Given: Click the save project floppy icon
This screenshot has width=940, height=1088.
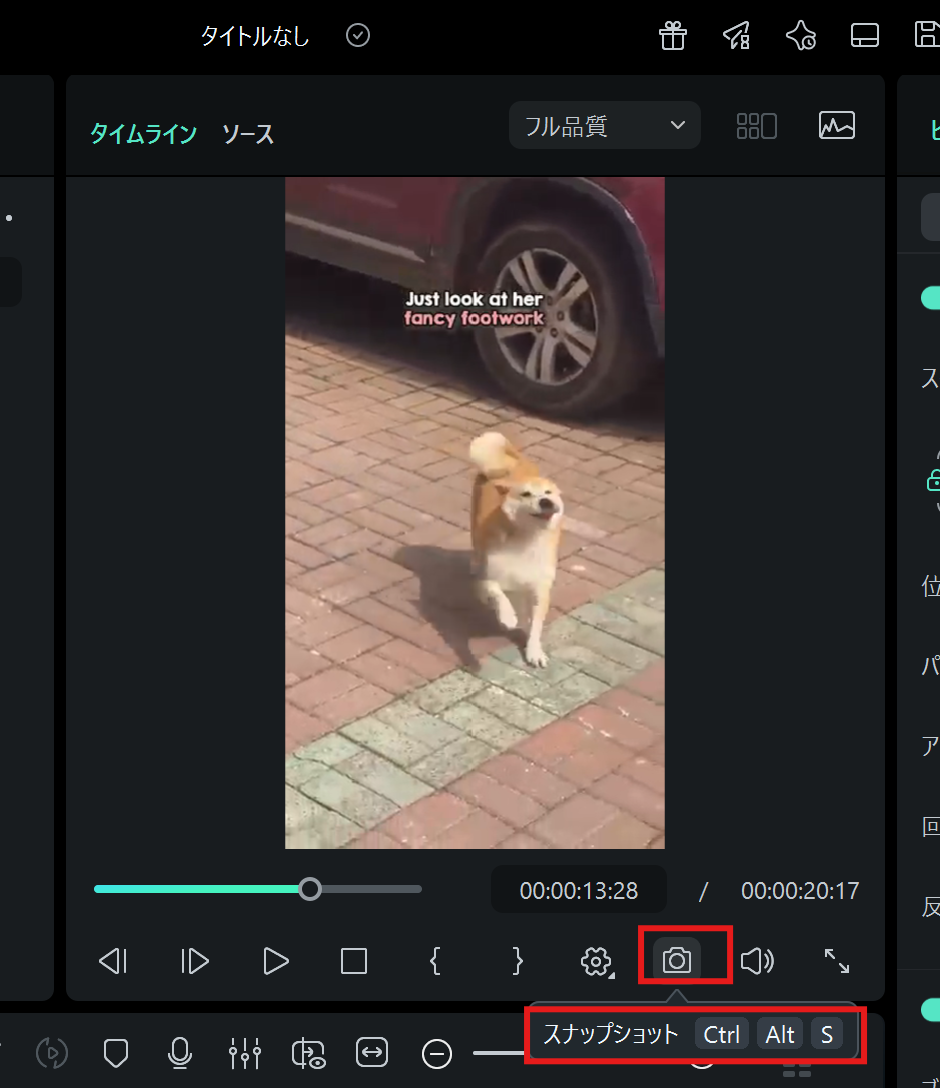Looking at the screenshot, I should 928,35.
